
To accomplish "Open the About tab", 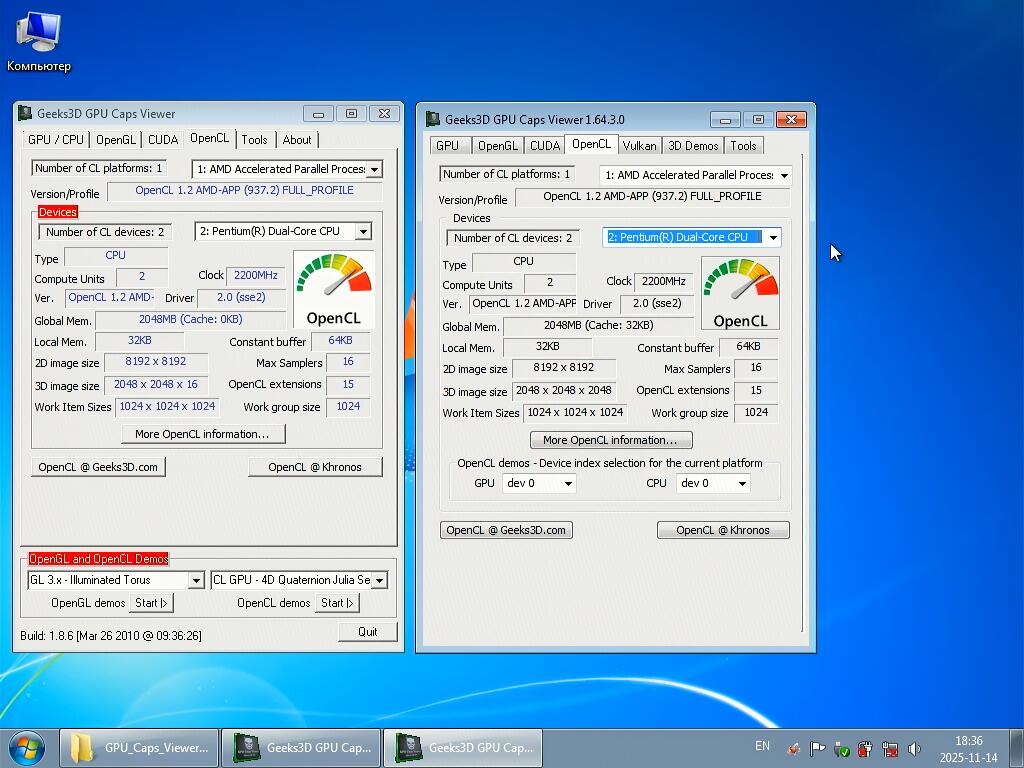I will 297,140.
